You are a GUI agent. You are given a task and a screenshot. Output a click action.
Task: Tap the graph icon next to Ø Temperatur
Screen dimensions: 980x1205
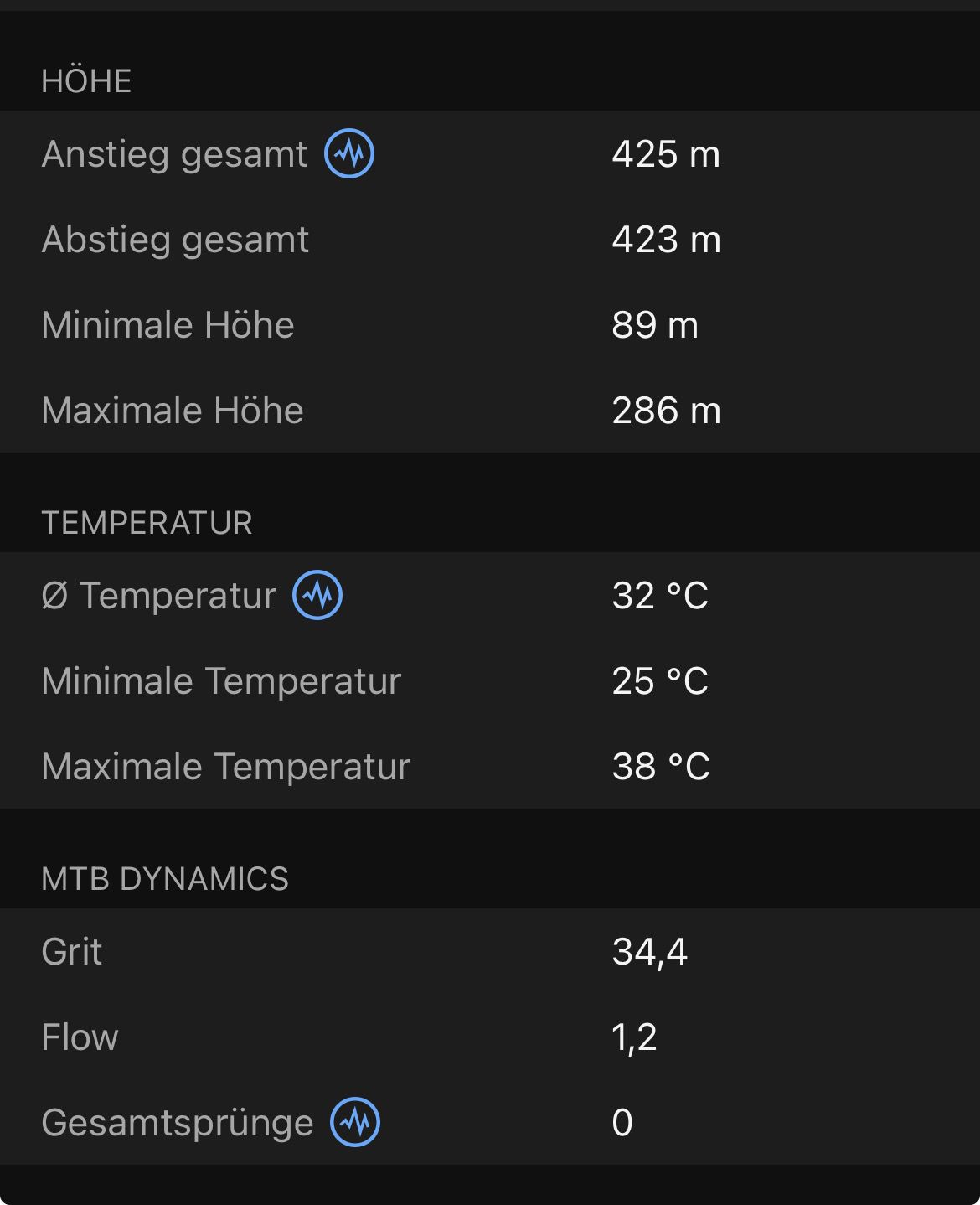(317, 595)
